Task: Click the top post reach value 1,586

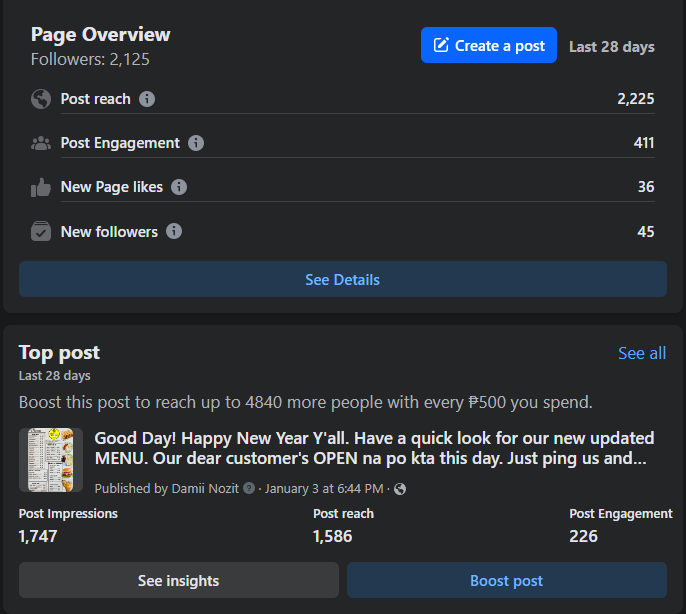Action: [x=332, y=536]
